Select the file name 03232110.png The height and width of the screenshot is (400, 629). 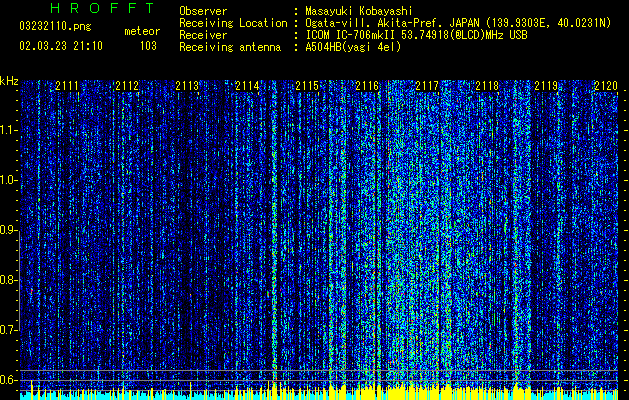coord(55,26)
